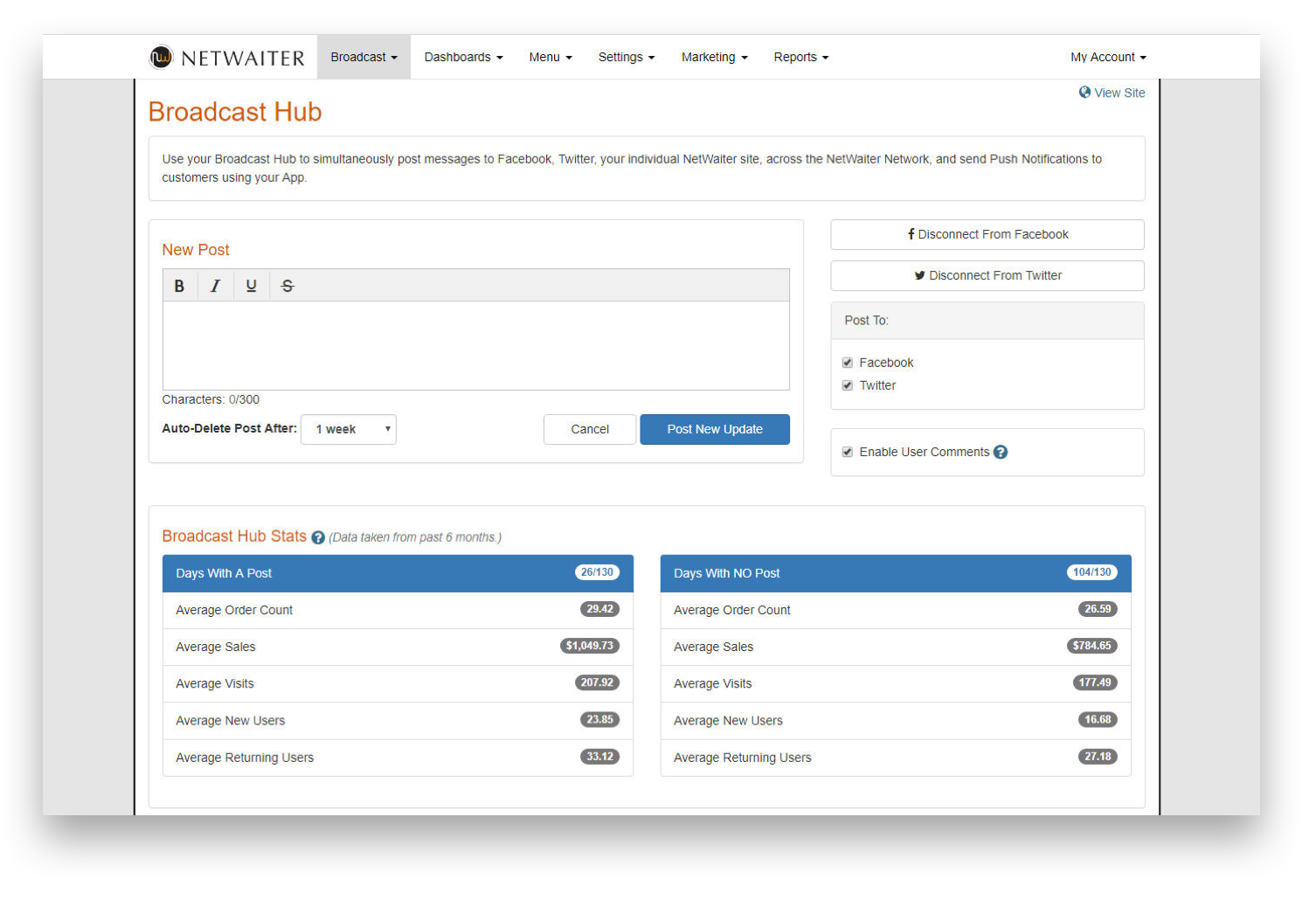1316x914 pixels.
Task: Click the Broadcast Hub page heading
Action: coord(235,112)
